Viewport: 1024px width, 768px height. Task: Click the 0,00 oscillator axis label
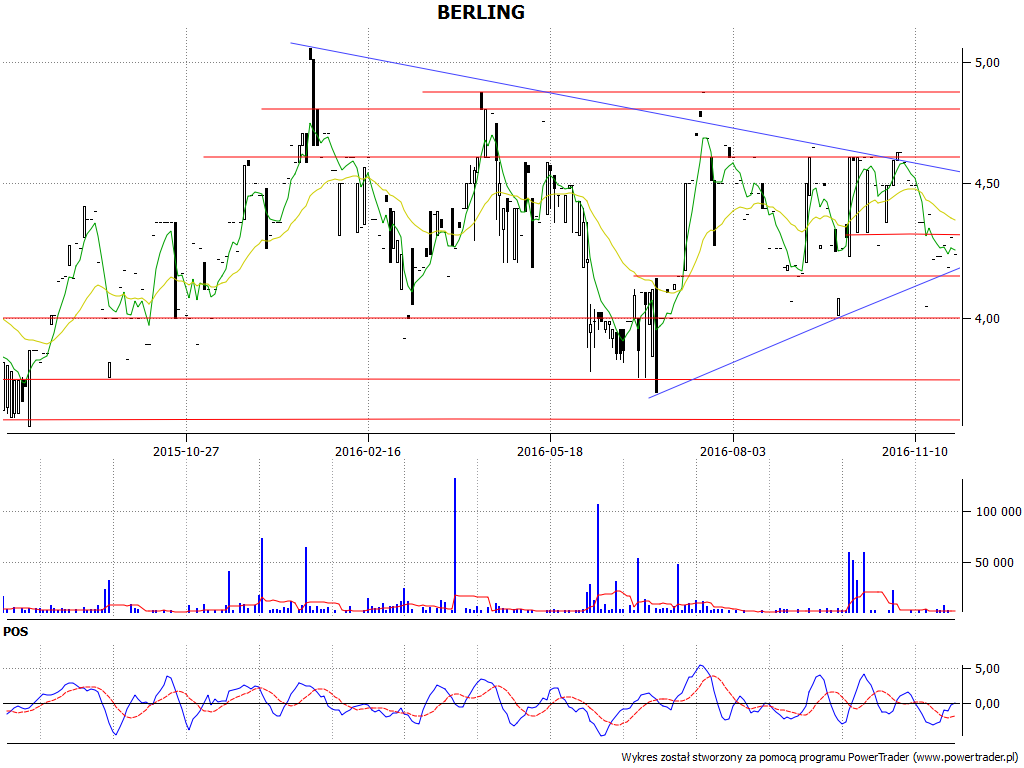987,704
